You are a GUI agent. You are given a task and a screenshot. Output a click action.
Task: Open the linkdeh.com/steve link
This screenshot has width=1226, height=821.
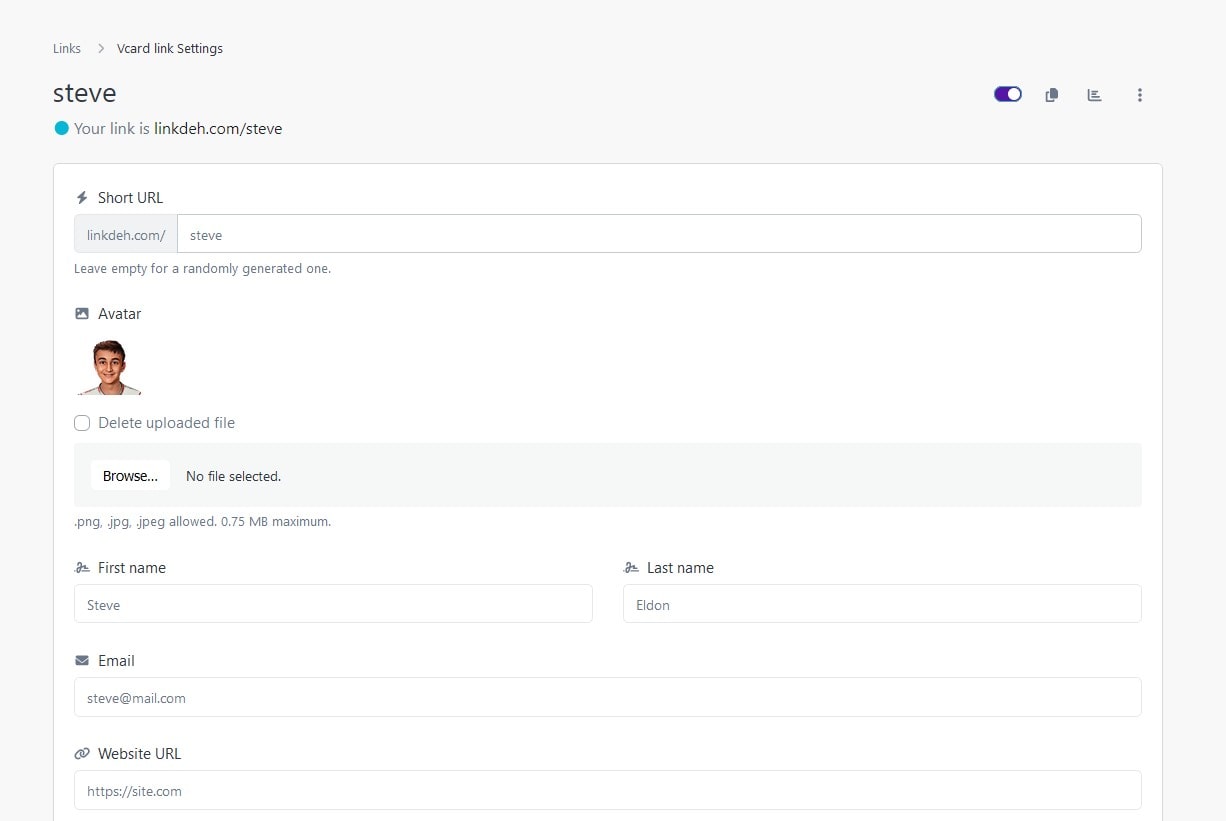218,128
